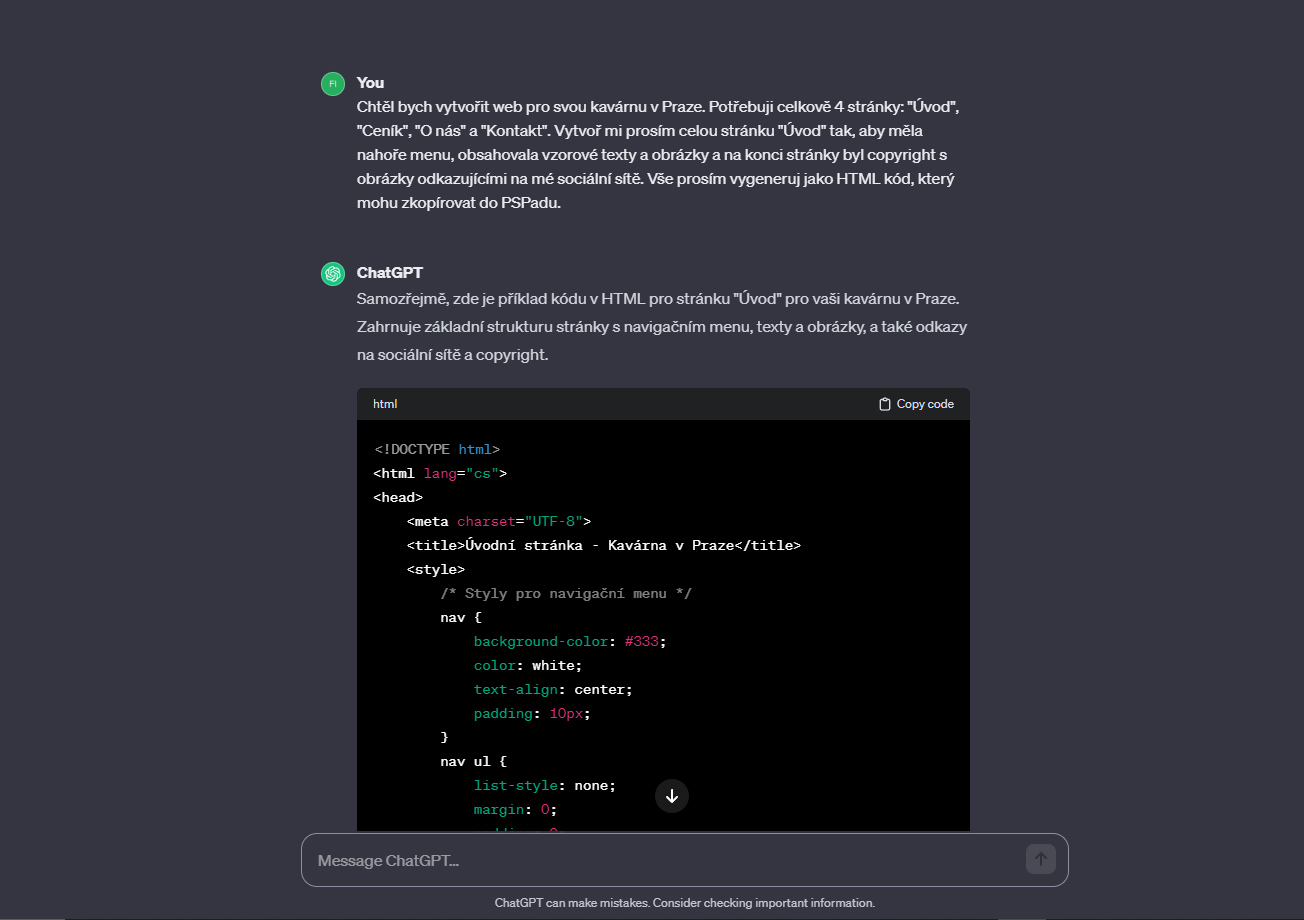Click the 'Samozřejmě, zde je příklad' reply line
Image resolution: width=1304 pixels, height=920 pixels.
pos(658,298)
